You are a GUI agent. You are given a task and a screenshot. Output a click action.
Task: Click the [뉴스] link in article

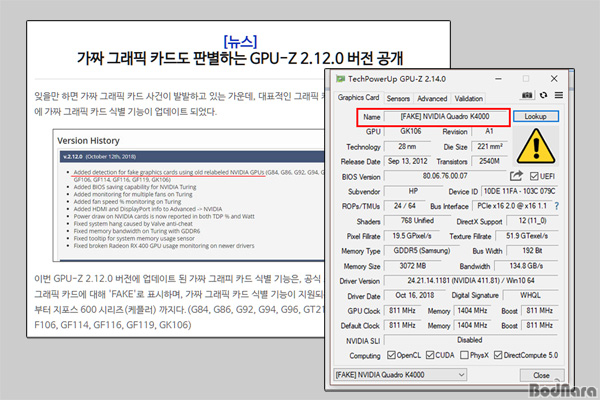(x=240, y=41)
